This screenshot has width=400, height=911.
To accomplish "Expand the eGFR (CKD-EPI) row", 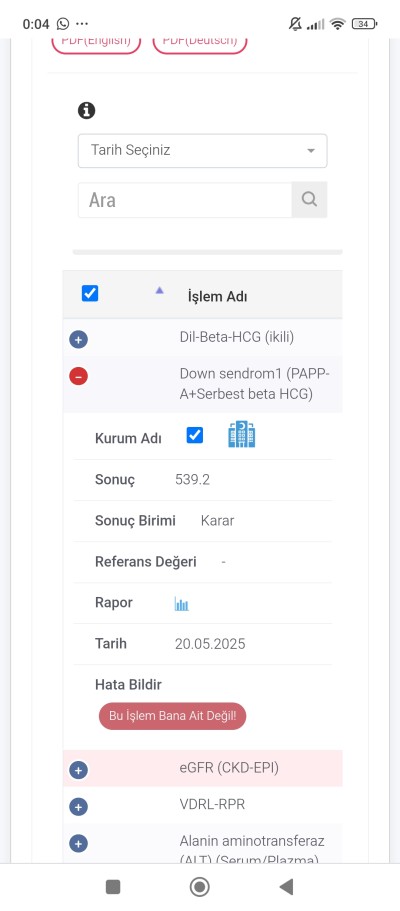I will point(78,770).
